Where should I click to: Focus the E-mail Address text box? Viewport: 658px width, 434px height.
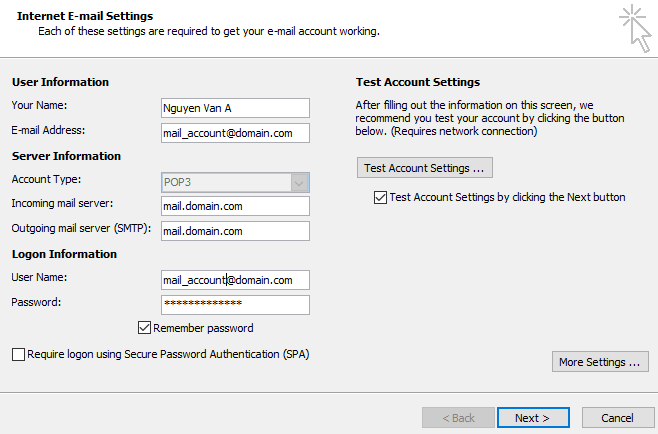pos(235,133)
